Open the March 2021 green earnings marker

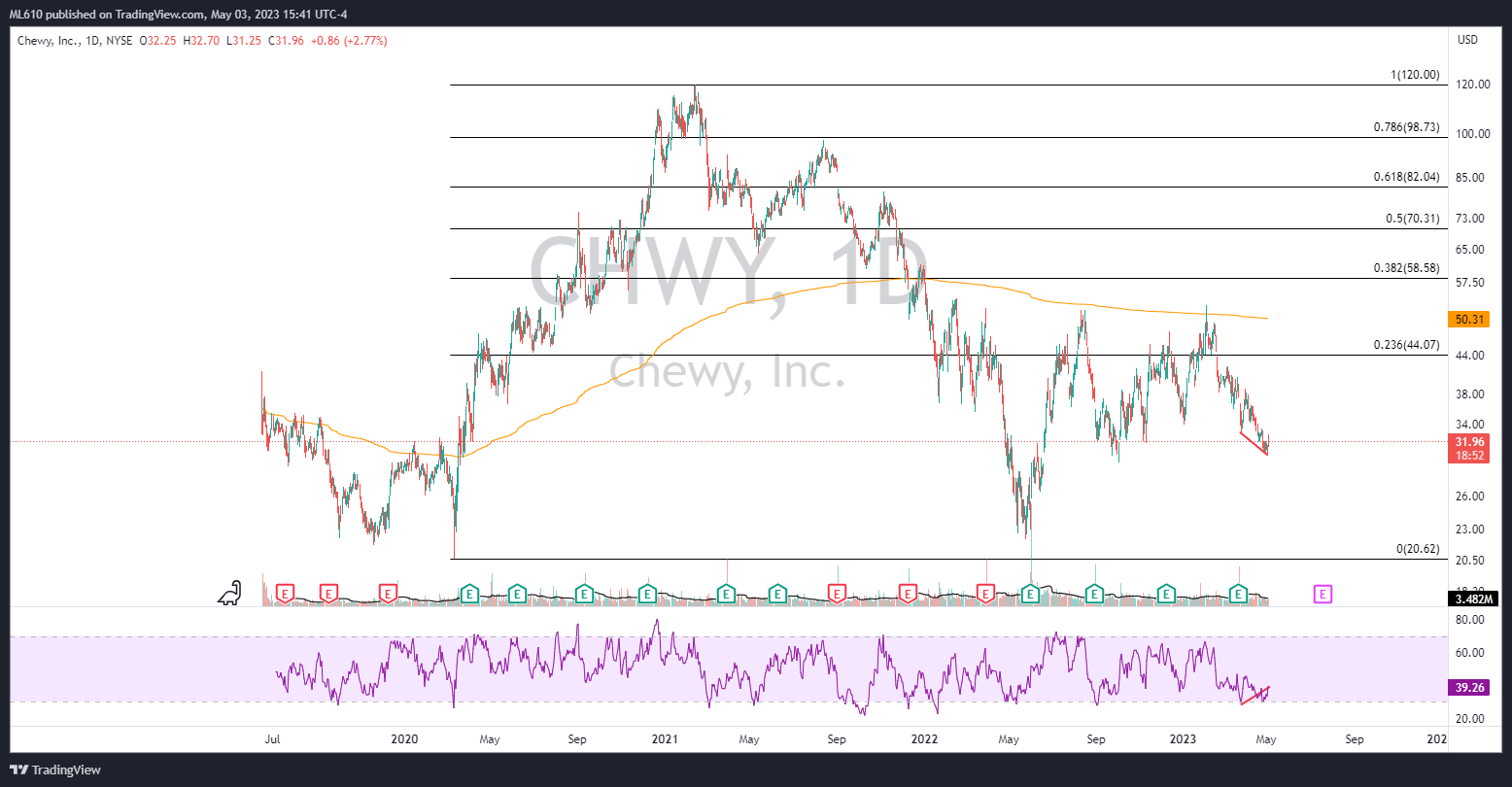tap(726, 592)
